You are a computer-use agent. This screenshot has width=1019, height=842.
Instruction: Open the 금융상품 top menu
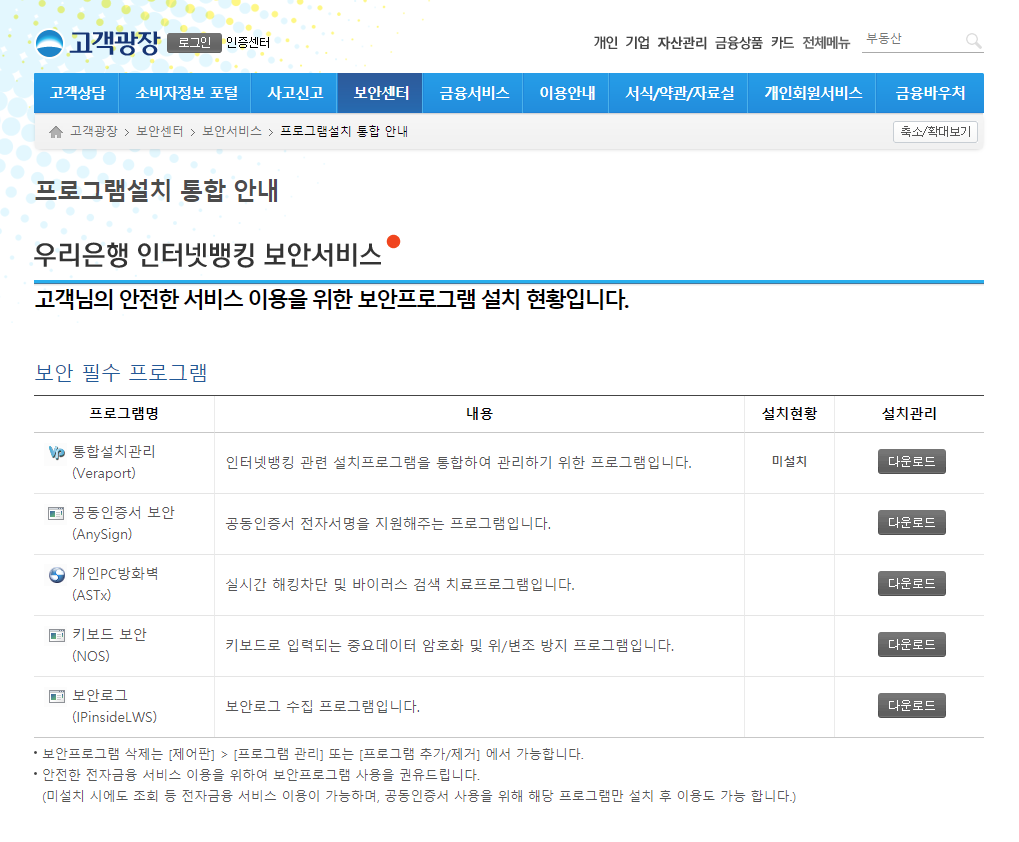click(x=738, y=43)
